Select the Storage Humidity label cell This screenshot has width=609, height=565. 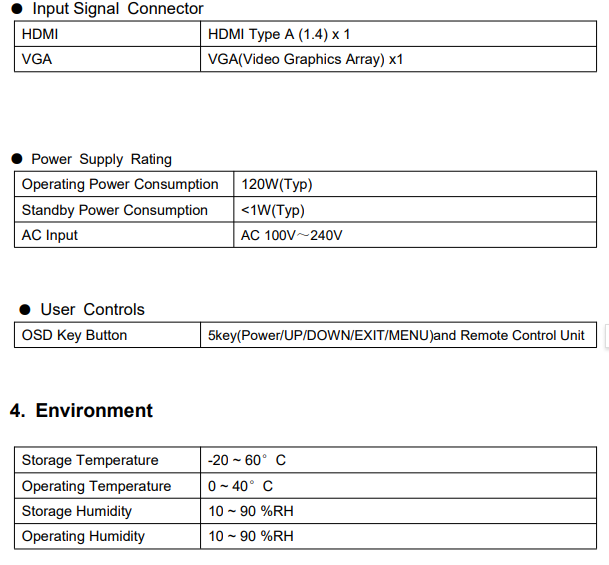tap(77, 511)
